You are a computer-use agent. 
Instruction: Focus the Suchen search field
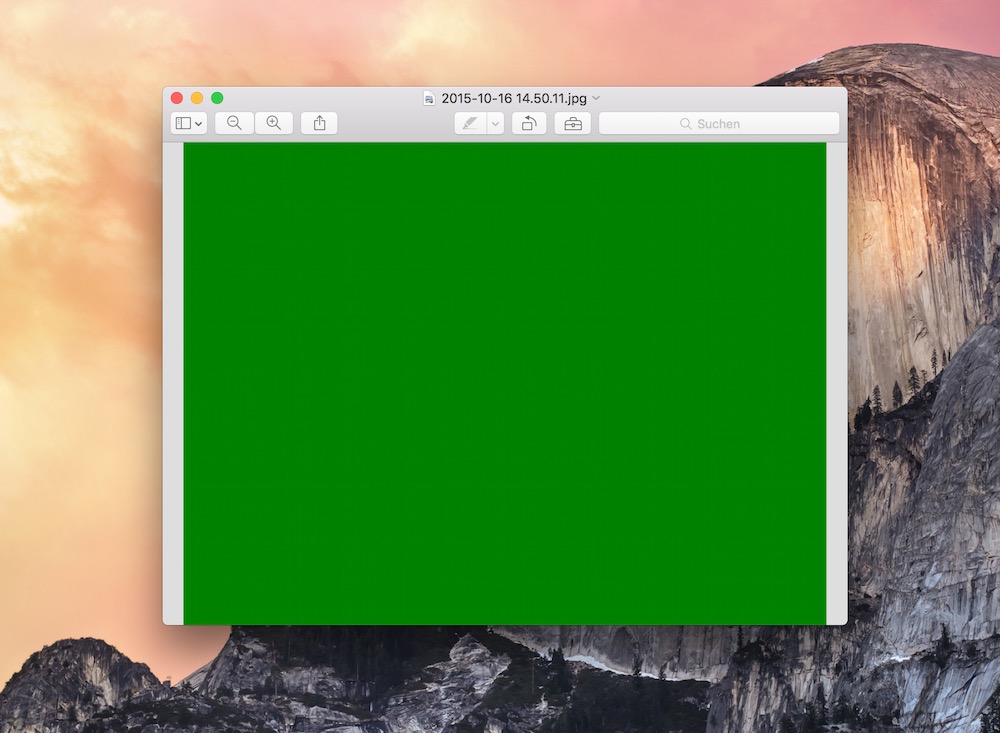click(x=740, y=124)
